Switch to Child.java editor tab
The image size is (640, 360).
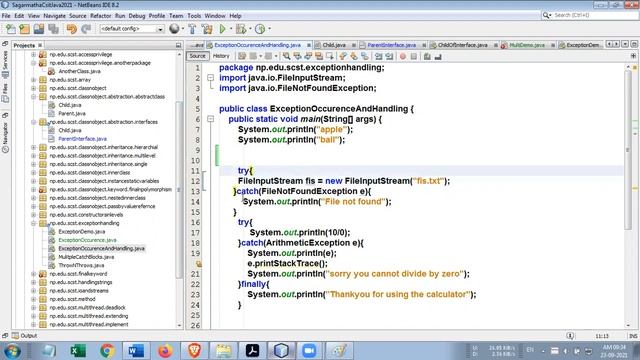334,45
